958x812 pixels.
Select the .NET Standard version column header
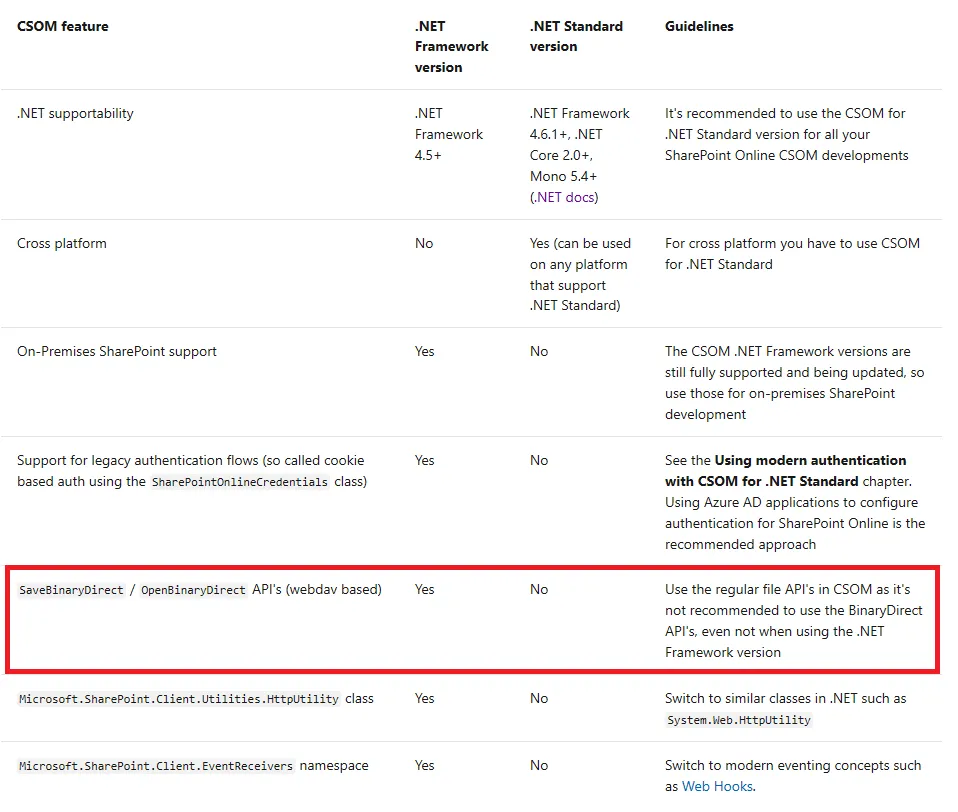point(576,36)
